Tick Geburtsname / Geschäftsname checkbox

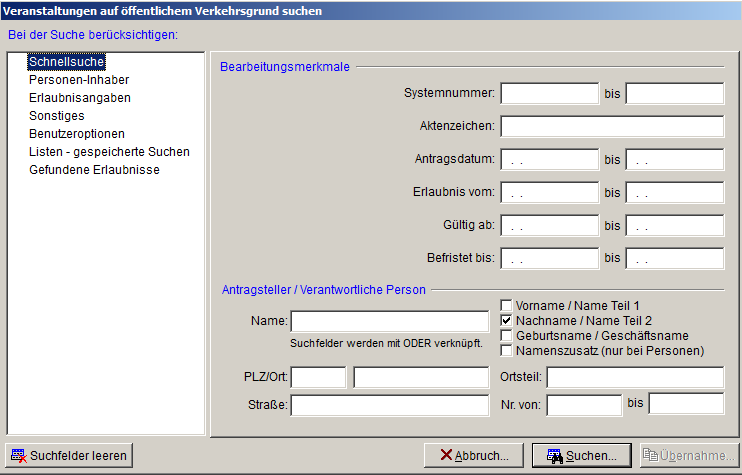pos(507,335)
